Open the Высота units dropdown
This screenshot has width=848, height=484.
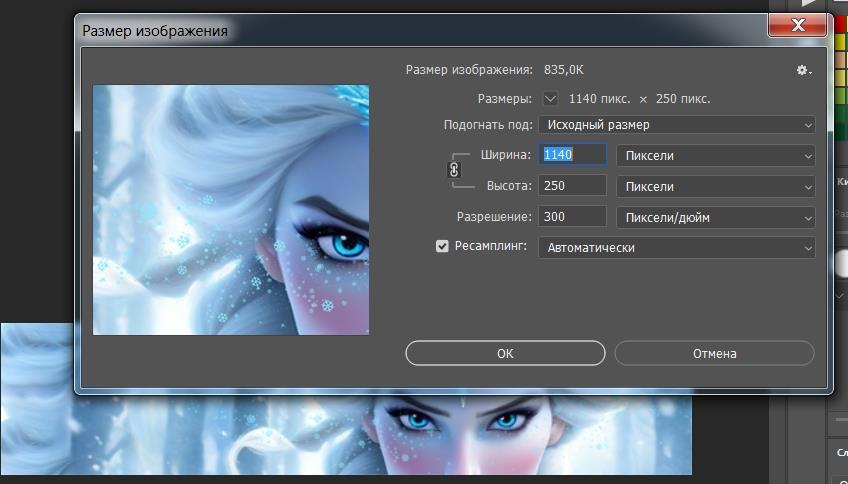click(x=716, y=187)
